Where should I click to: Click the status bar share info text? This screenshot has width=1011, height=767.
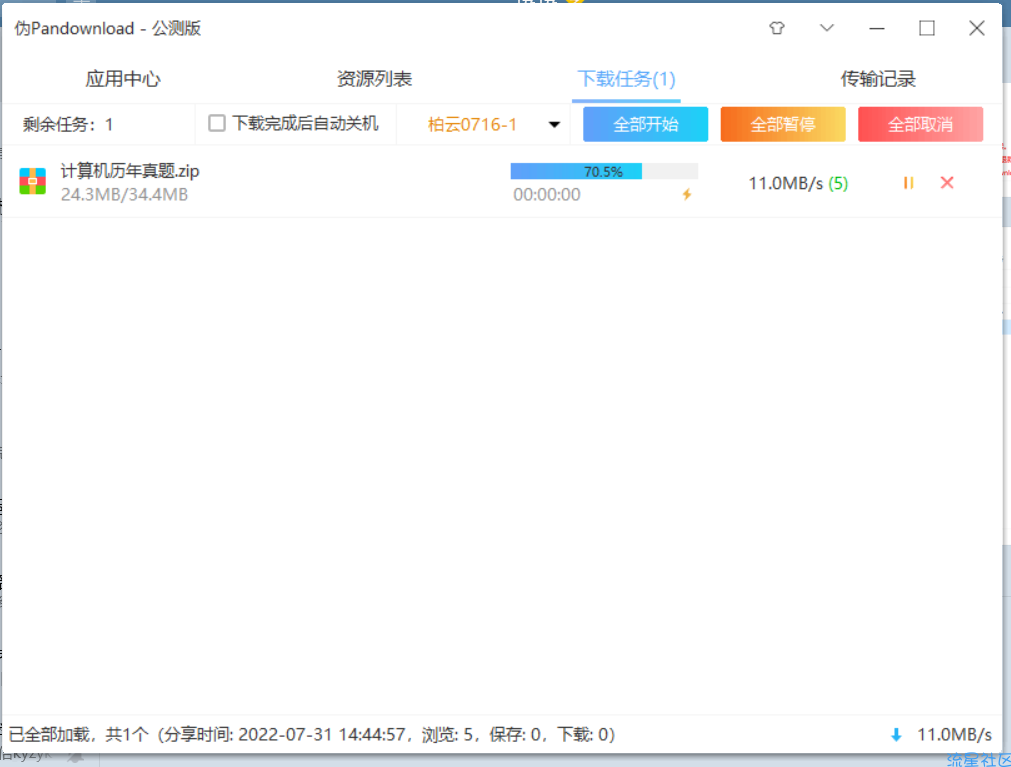click(x=312, y=735)
